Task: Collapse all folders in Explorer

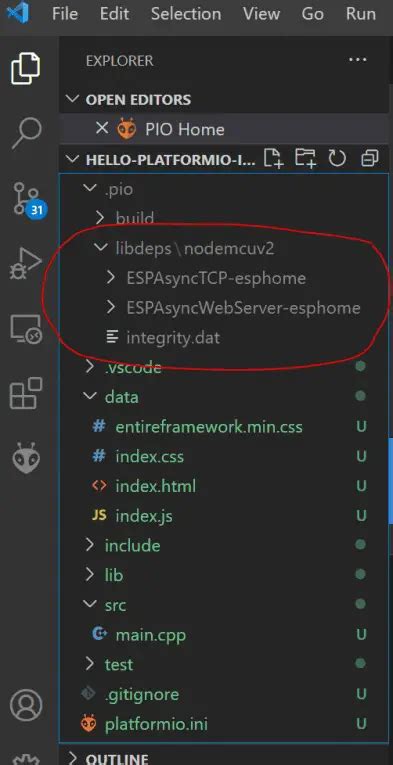Action: pos(370,159)
